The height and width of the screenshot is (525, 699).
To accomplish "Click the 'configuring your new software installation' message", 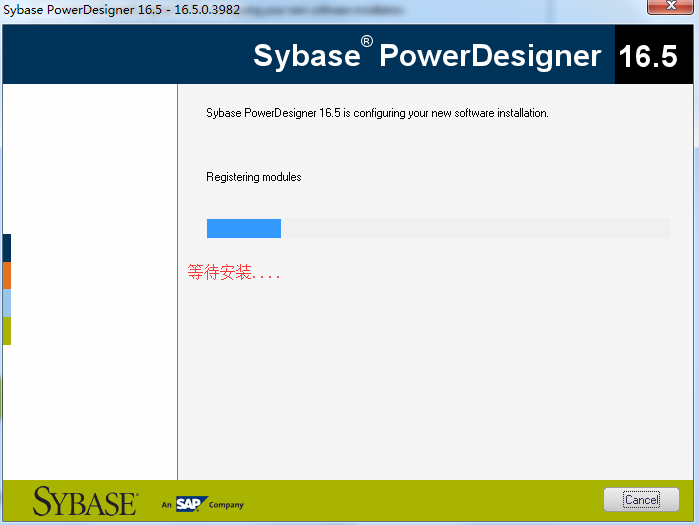I will [377, 113].
